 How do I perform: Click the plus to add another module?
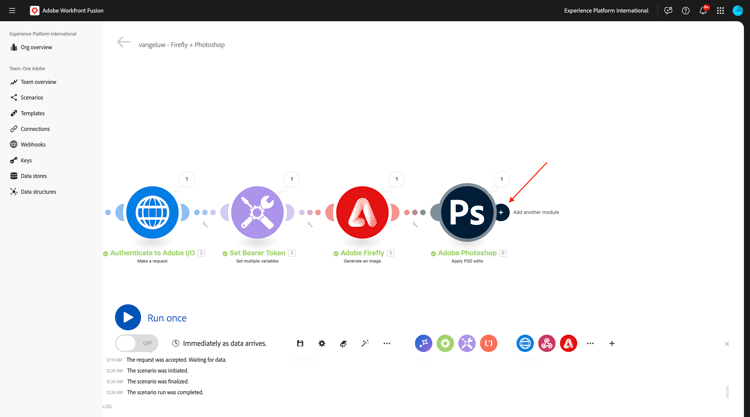(501, 212)
